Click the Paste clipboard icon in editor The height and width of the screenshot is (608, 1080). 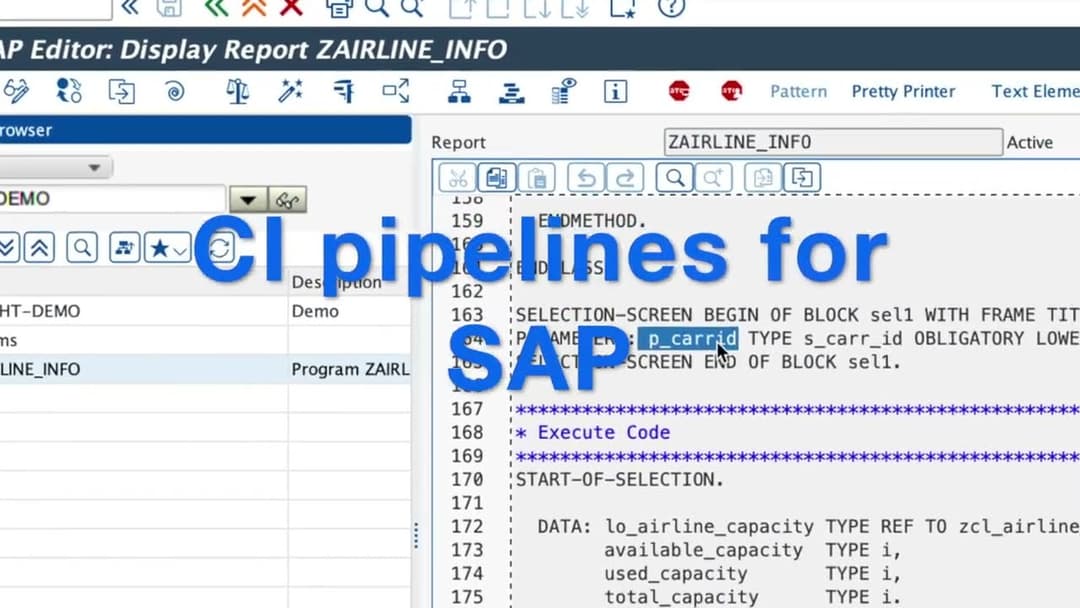point(537,178)
